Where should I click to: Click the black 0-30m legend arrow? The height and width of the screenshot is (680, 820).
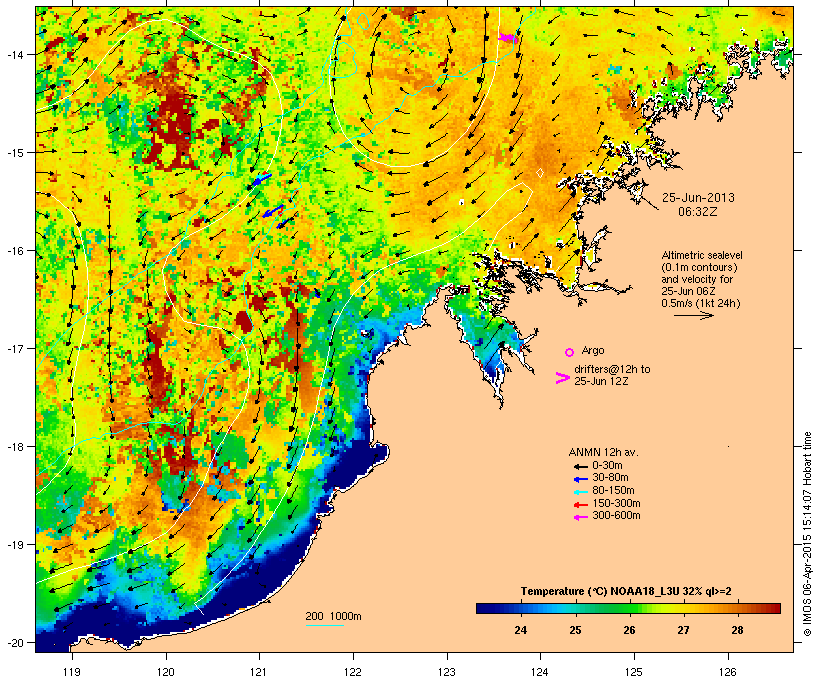tap(581, 466)
